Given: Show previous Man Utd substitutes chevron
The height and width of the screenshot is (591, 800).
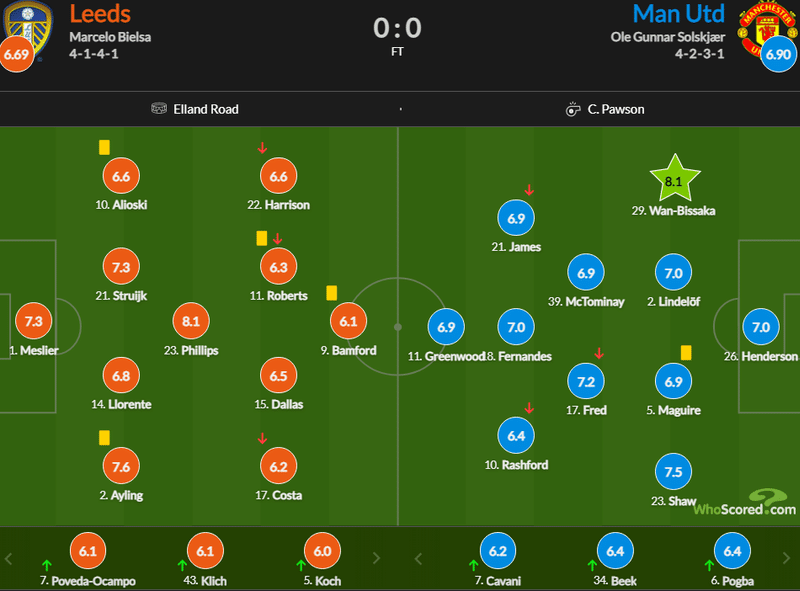Looking at the screenshot, I should [418, 558].
